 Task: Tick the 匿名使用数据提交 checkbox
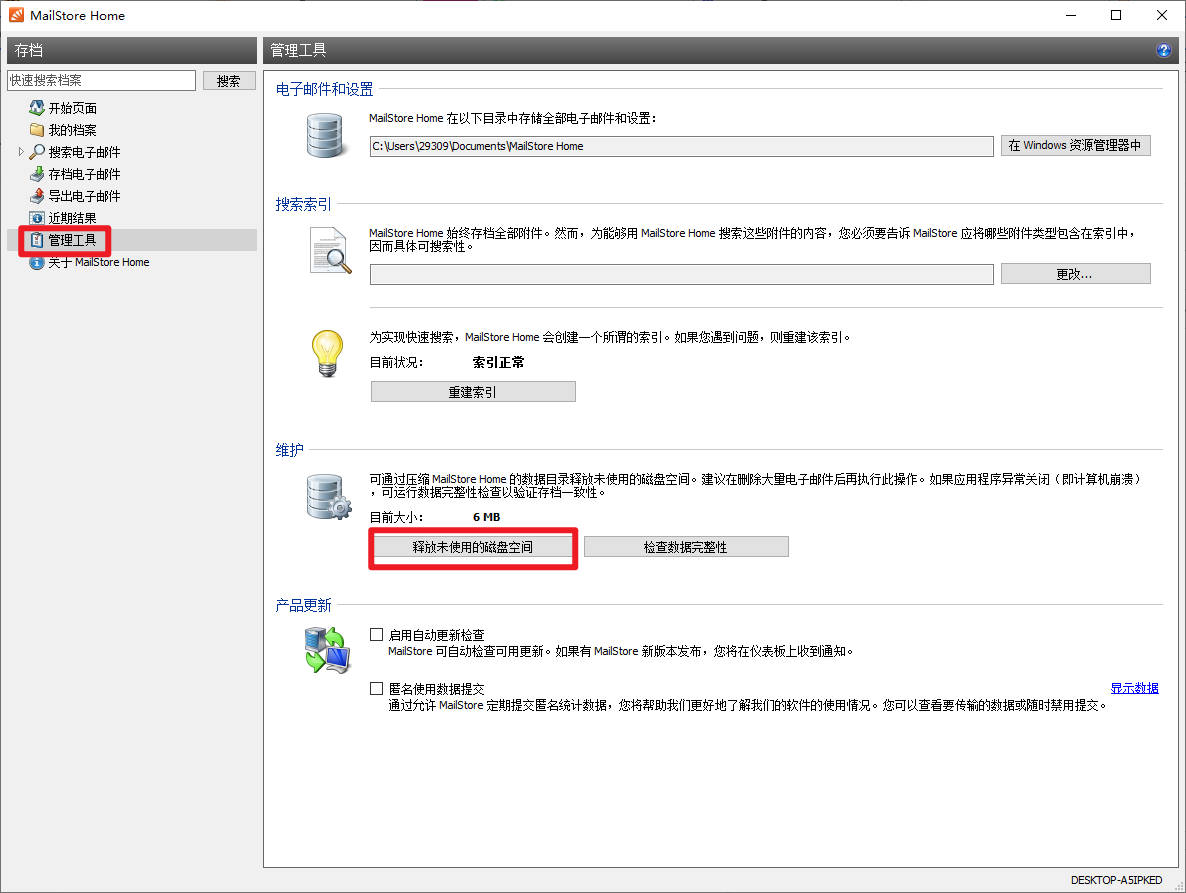tap(376, 688)
